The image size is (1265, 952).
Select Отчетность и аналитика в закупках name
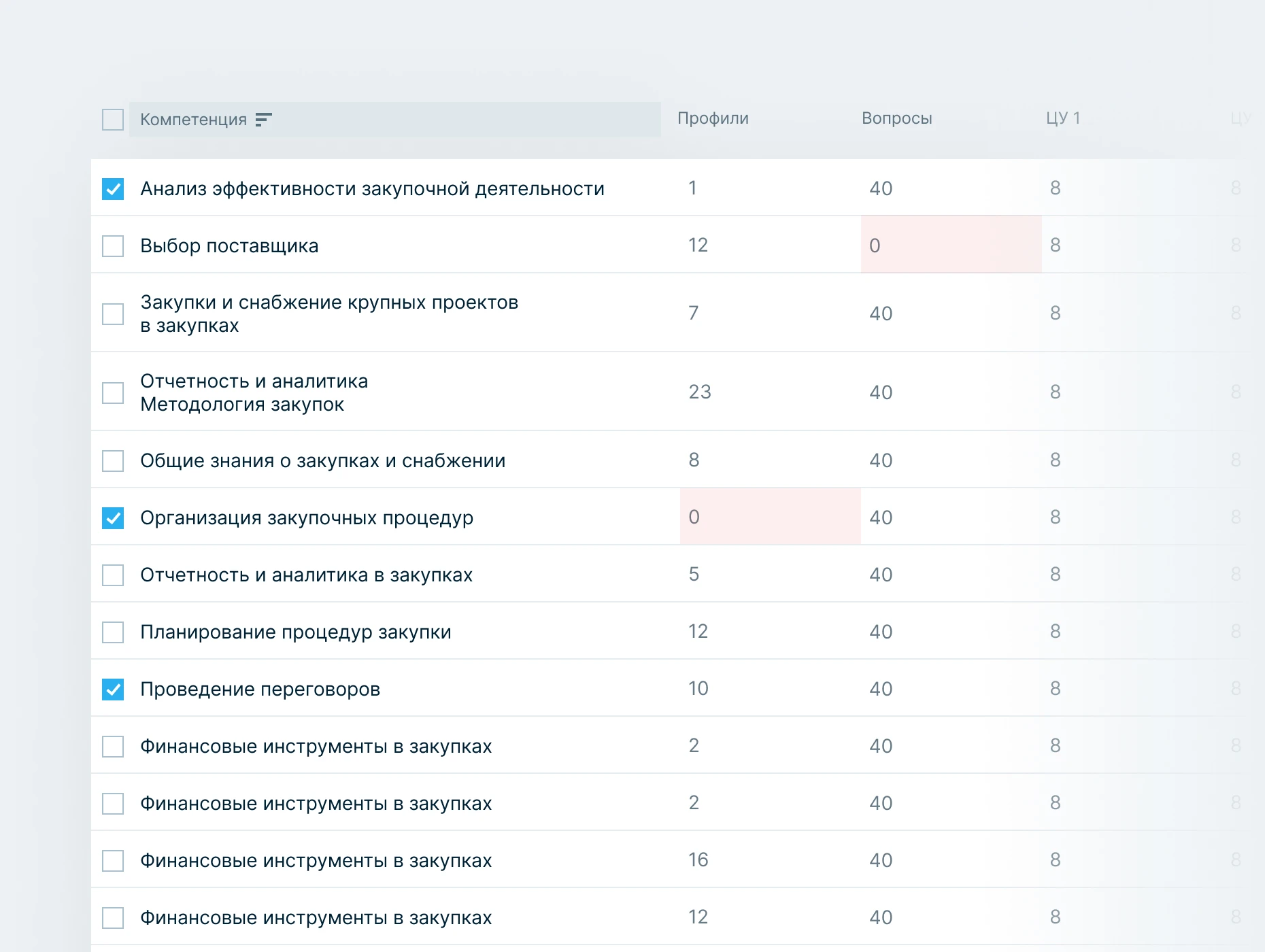(306, 575)
